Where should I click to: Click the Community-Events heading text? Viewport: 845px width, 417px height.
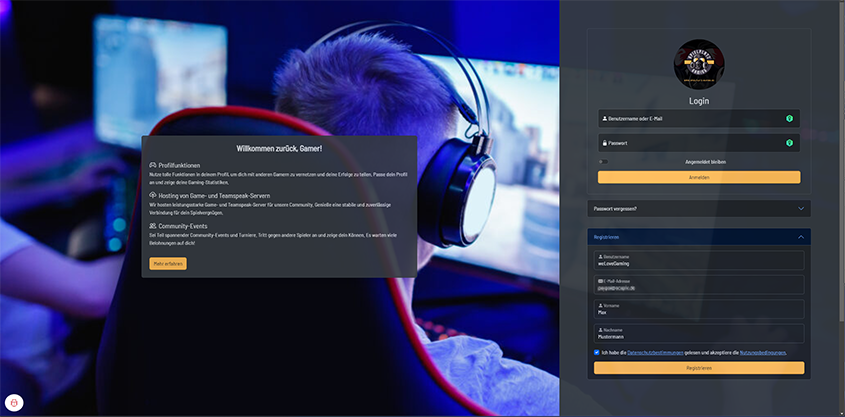pyautogui.click(x=183, y=226)
